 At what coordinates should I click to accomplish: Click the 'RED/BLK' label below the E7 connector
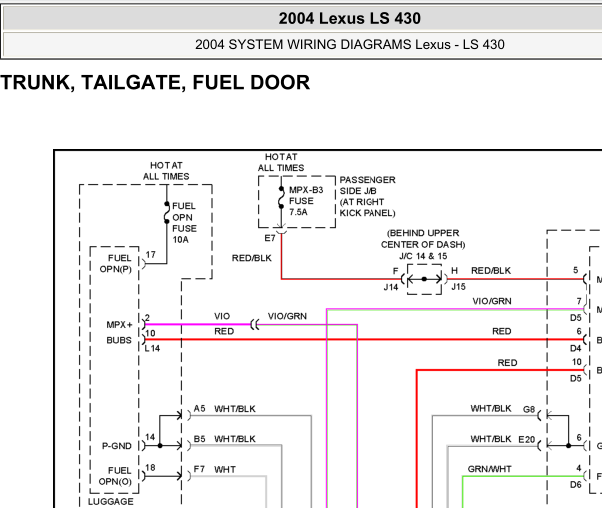click(x=251, y=258)
